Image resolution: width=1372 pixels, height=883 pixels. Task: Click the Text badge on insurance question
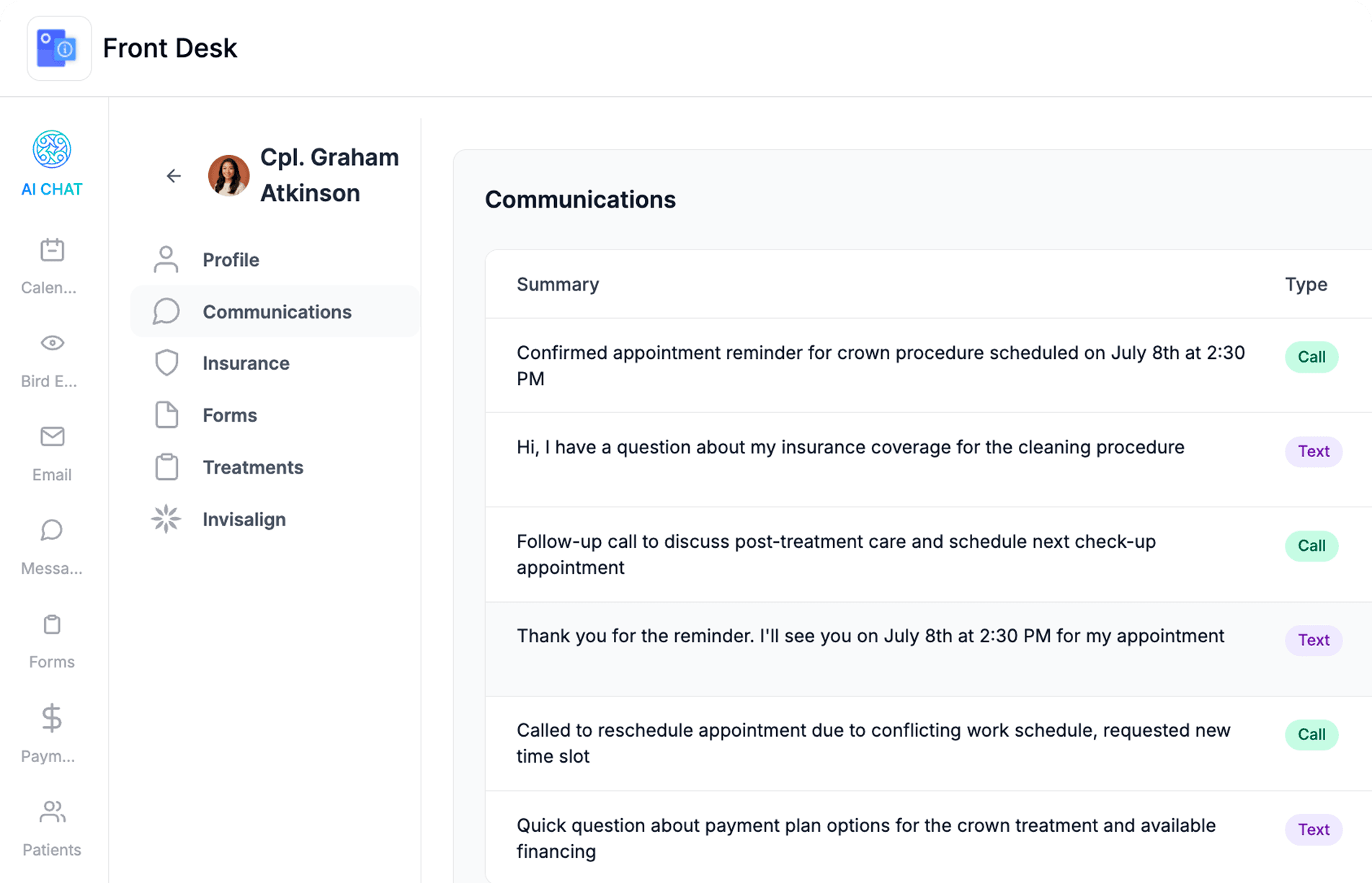click(x=1313, y=452)
